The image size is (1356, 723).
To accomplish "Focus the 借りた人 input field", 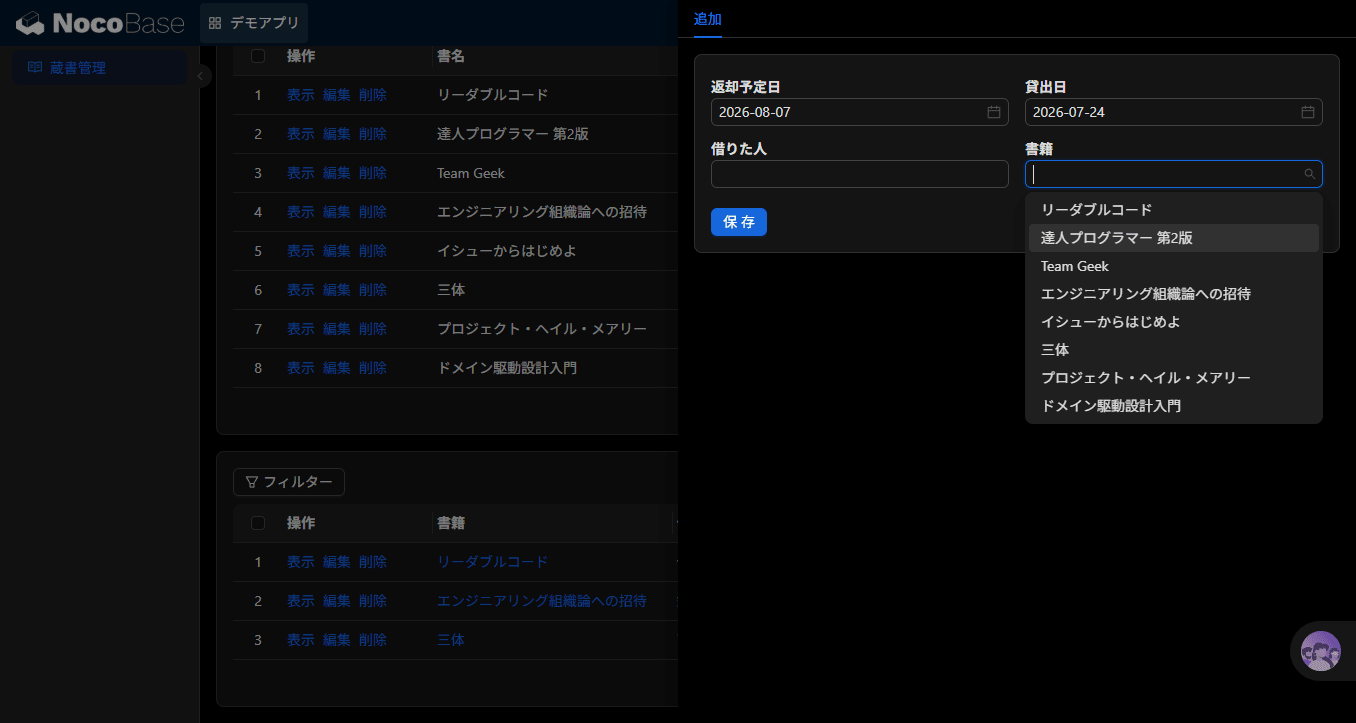I will coord(860,174).
